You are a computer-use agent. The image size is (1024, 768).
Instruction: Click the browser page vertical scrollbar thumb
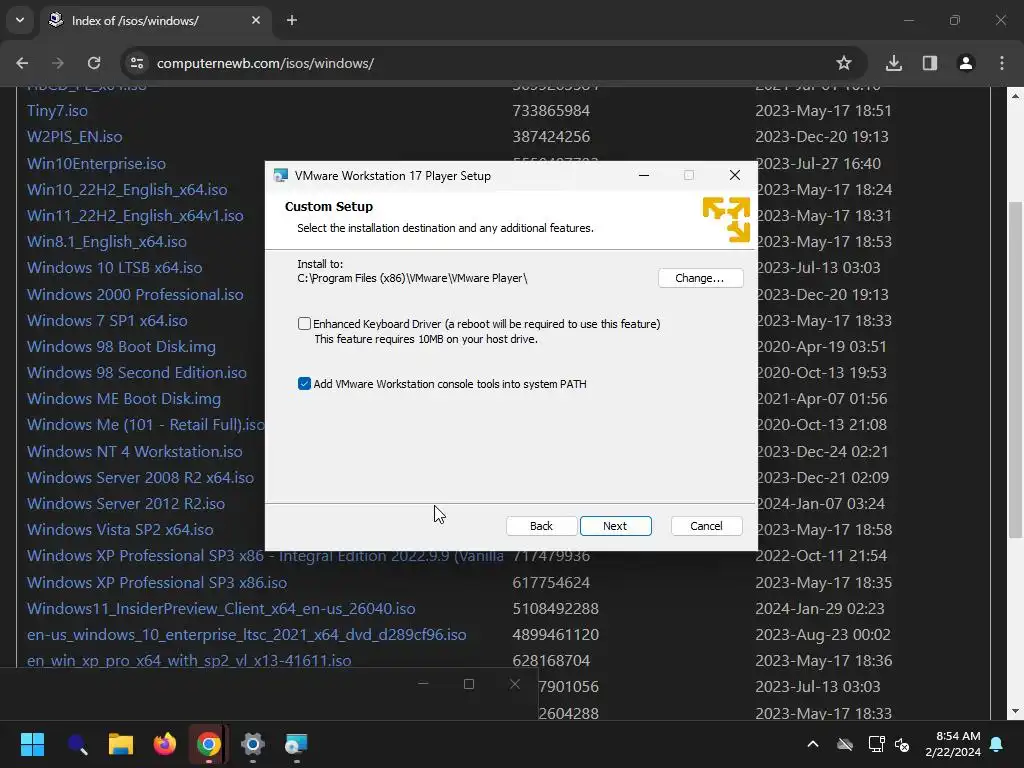pyautogui.click(x=1015, y=370)
